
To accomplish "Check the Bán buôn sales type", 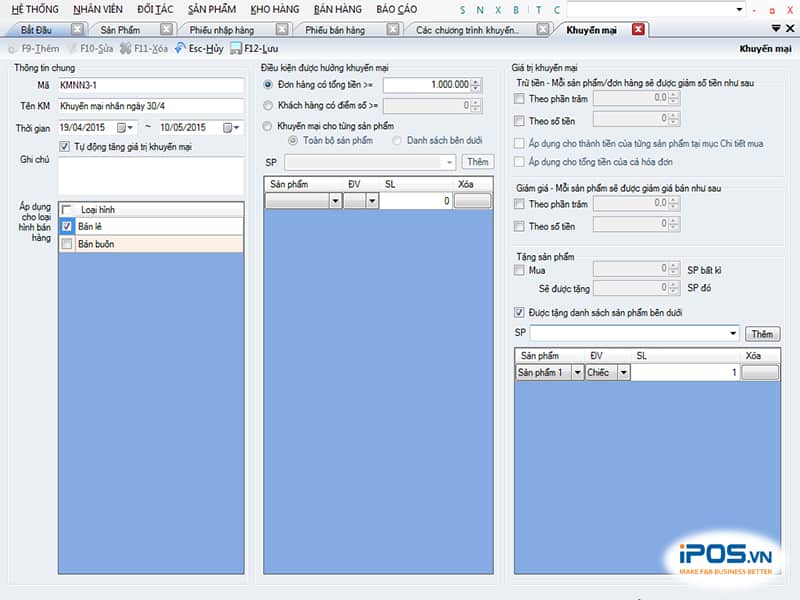I will pos(66,244).
